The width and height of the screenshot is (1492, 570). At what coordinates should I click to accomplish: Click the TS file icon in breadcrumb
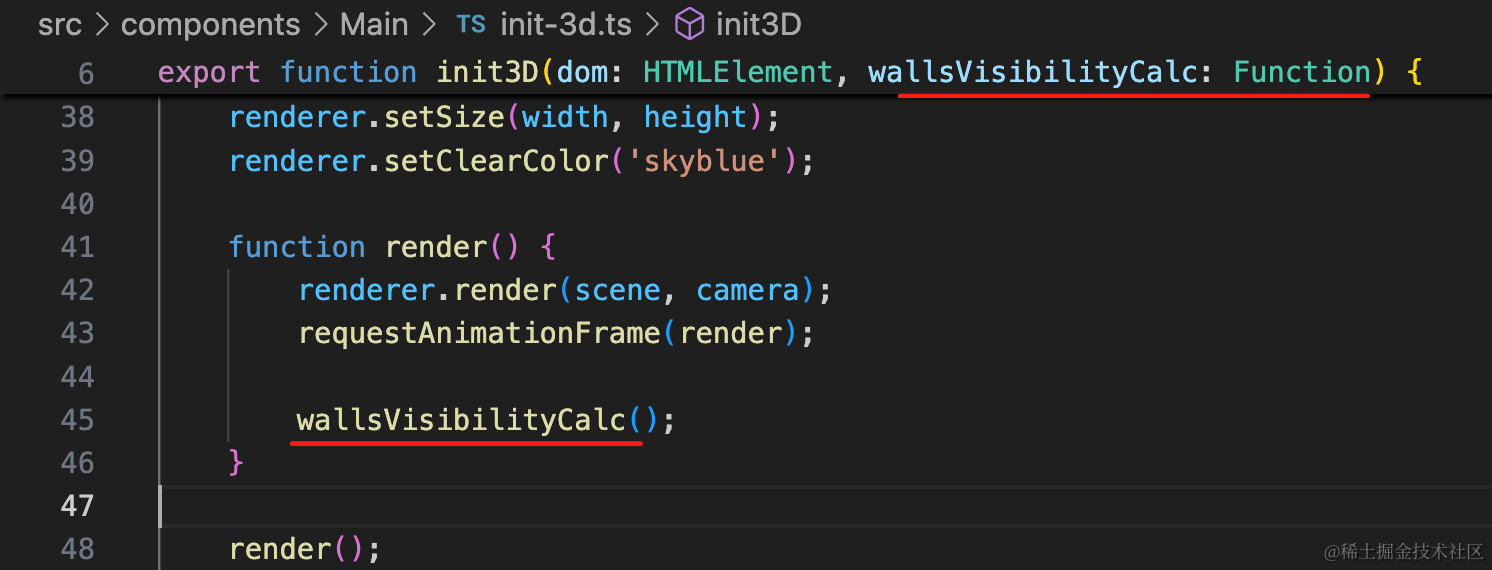(471, 24)
